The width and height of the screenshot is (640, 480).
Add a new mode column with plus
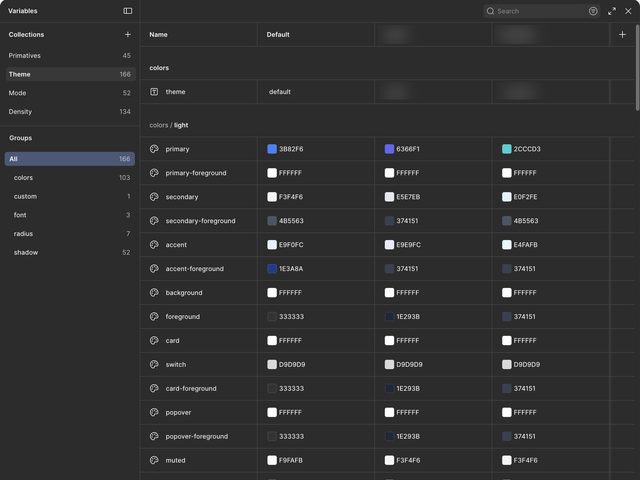point(622,35)
